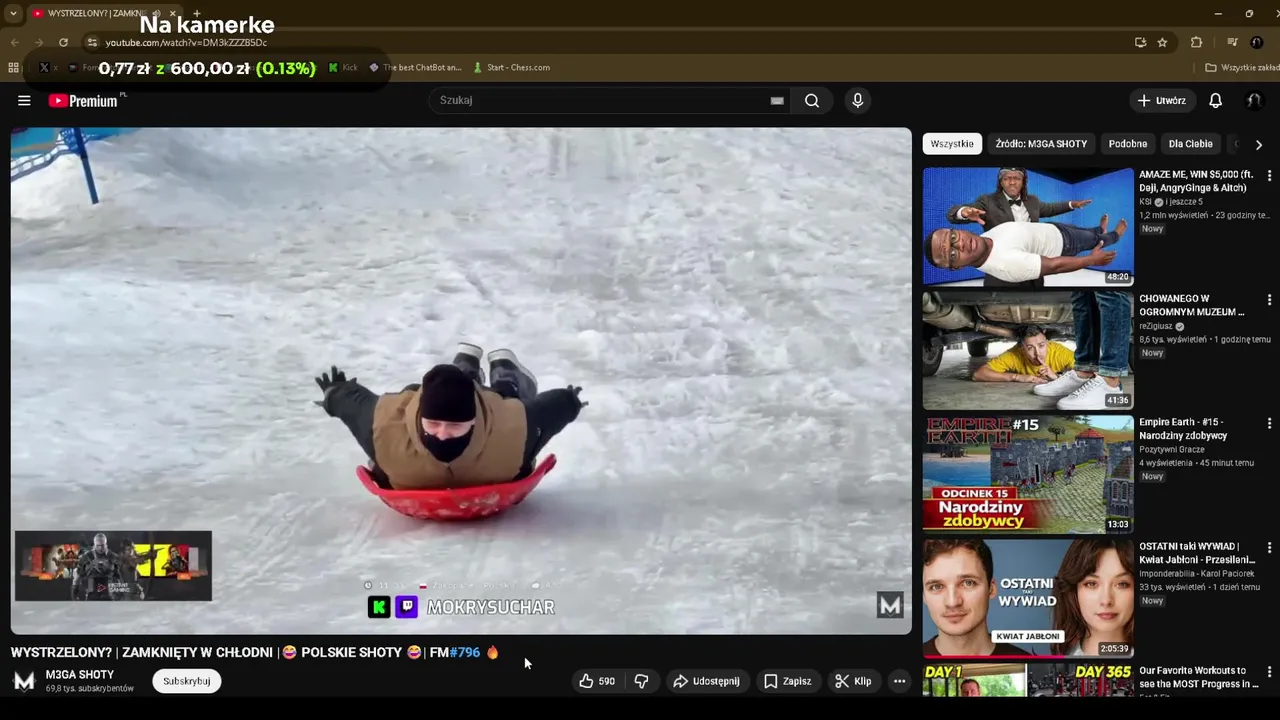
Task: Bookmark this page with star icon
Action: [x=1162, y=42]
